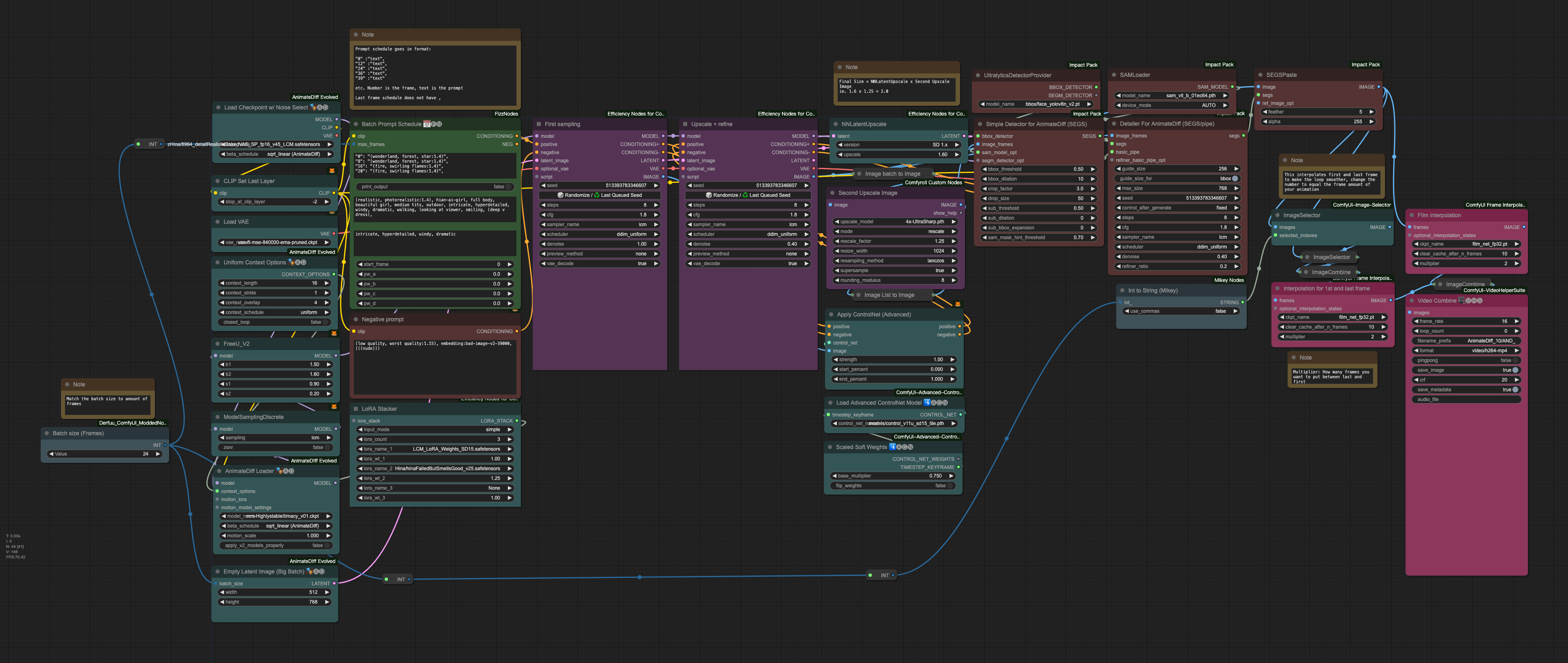Click Randomize / Last Queued Seed in Upscale + refine
1568x663 pixels.
(x=748, y=195)
